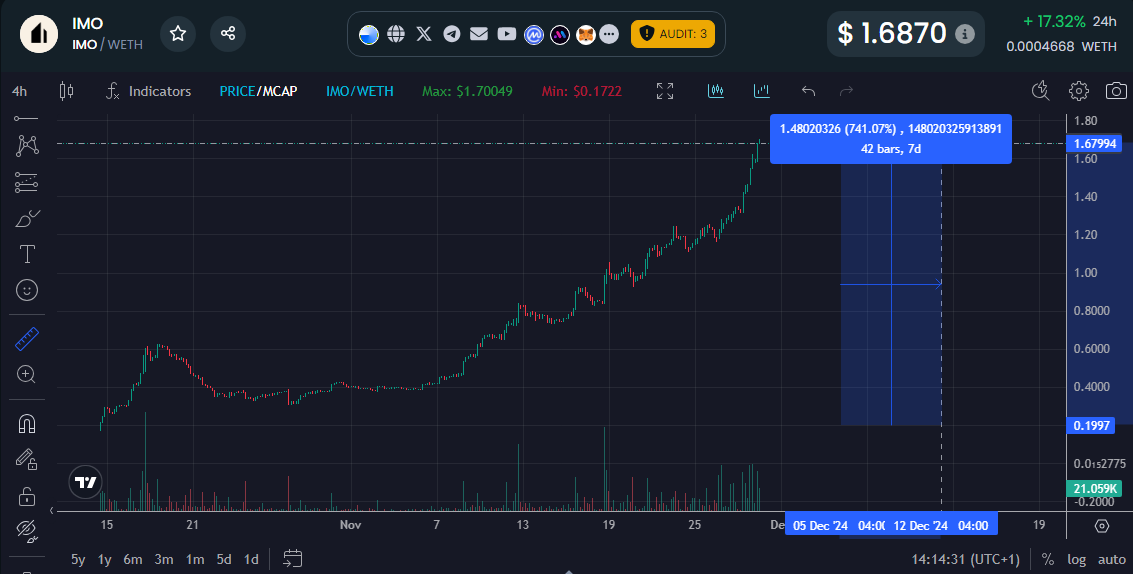Open the YouTube link icon
1133x574 pixels.
507,33
